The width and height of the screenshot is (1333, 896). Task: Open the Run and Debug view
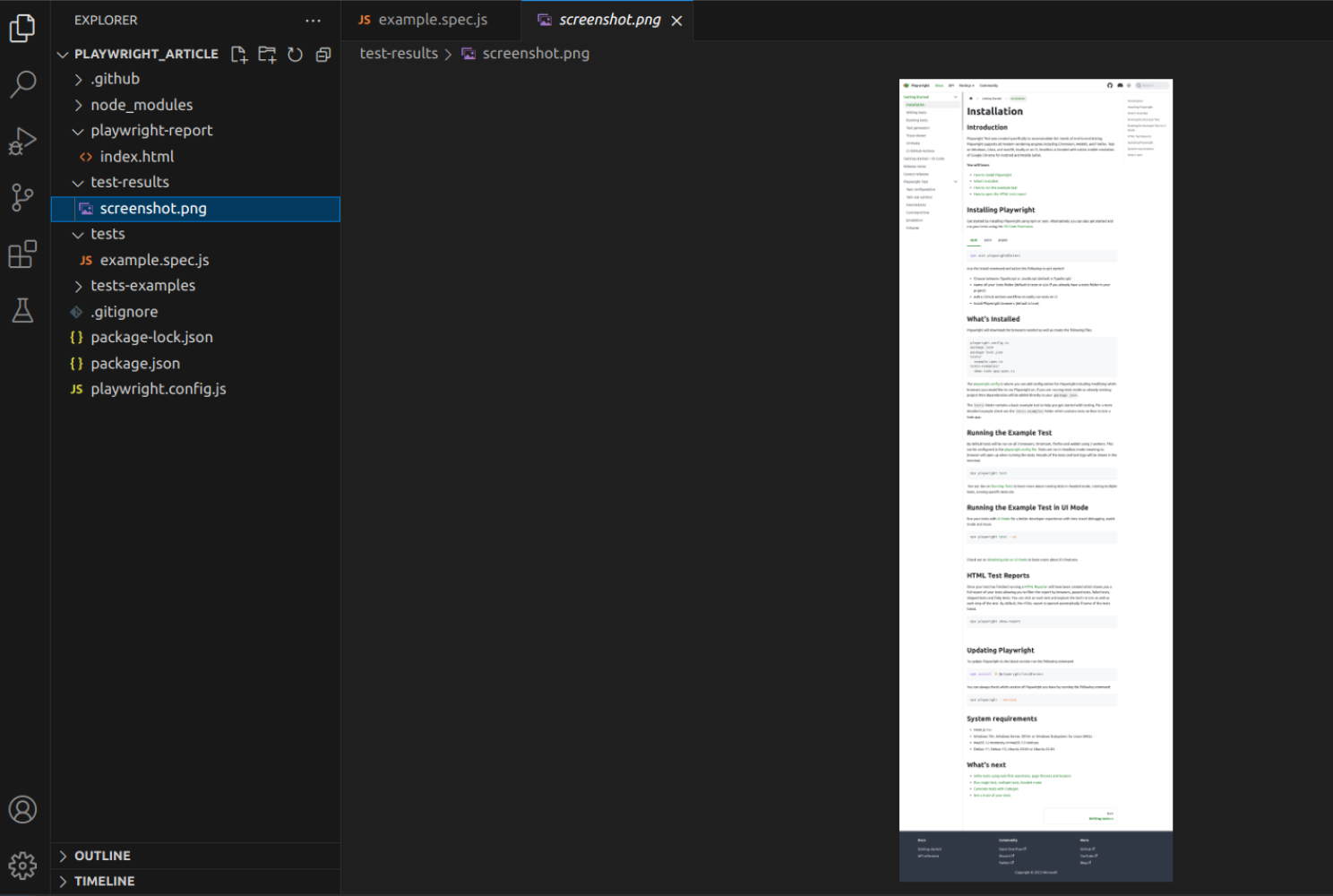[x=22, y=142]
